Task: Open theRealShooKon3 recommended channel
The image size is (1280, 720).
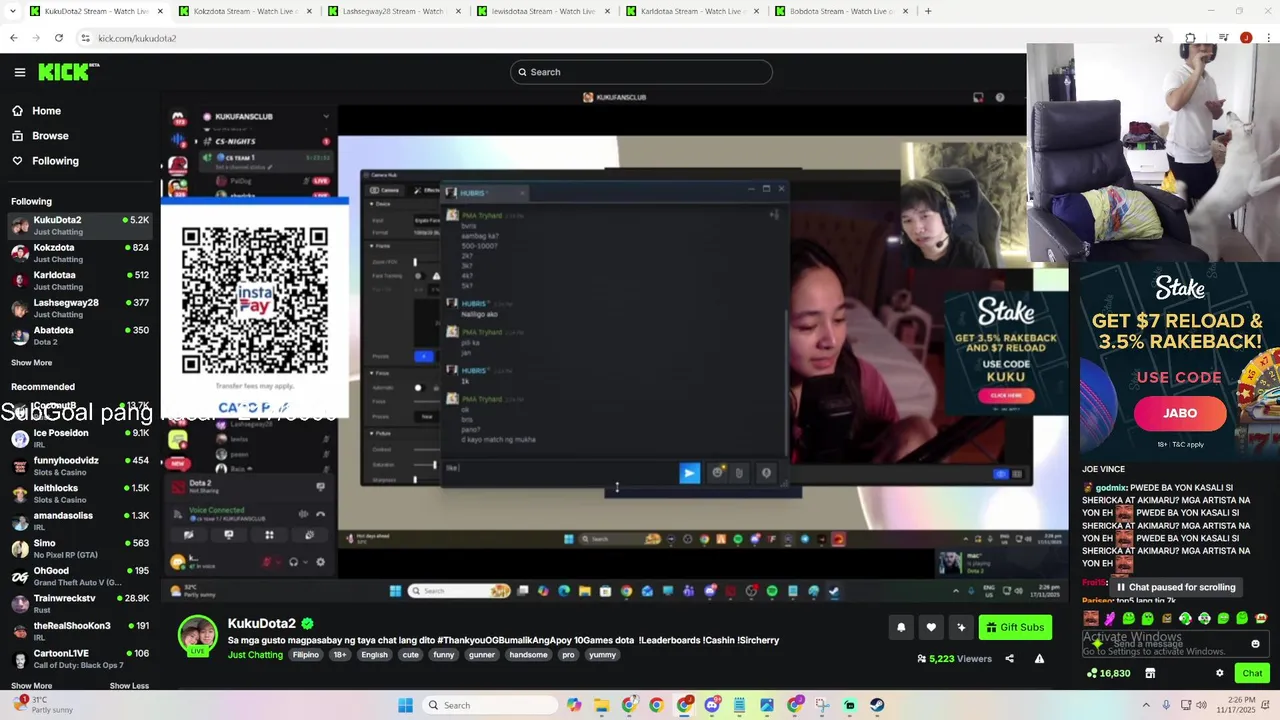Action: pyautogui.click(x=80, y=631)
